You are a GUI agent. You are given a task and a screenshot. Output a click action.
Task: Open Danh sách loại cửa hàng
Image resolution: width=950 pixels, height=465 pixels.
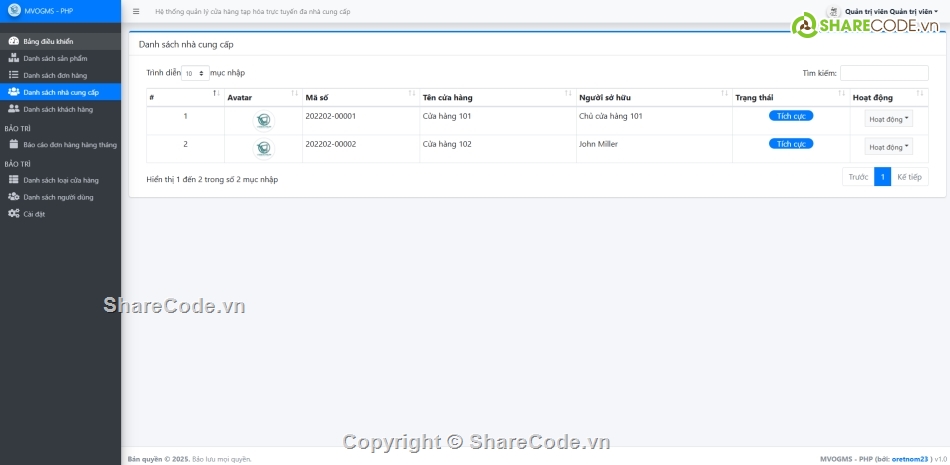point(61,180)
